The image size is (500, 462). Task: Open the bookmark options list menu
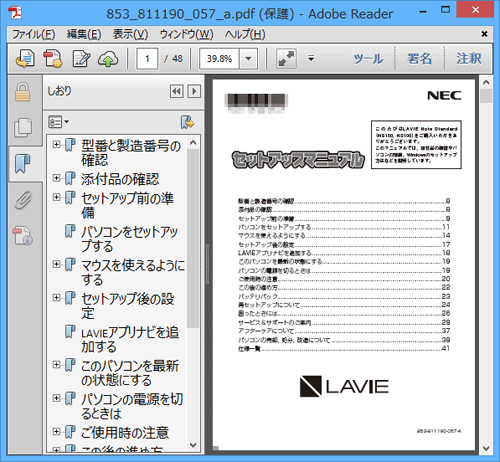(59, 122)
